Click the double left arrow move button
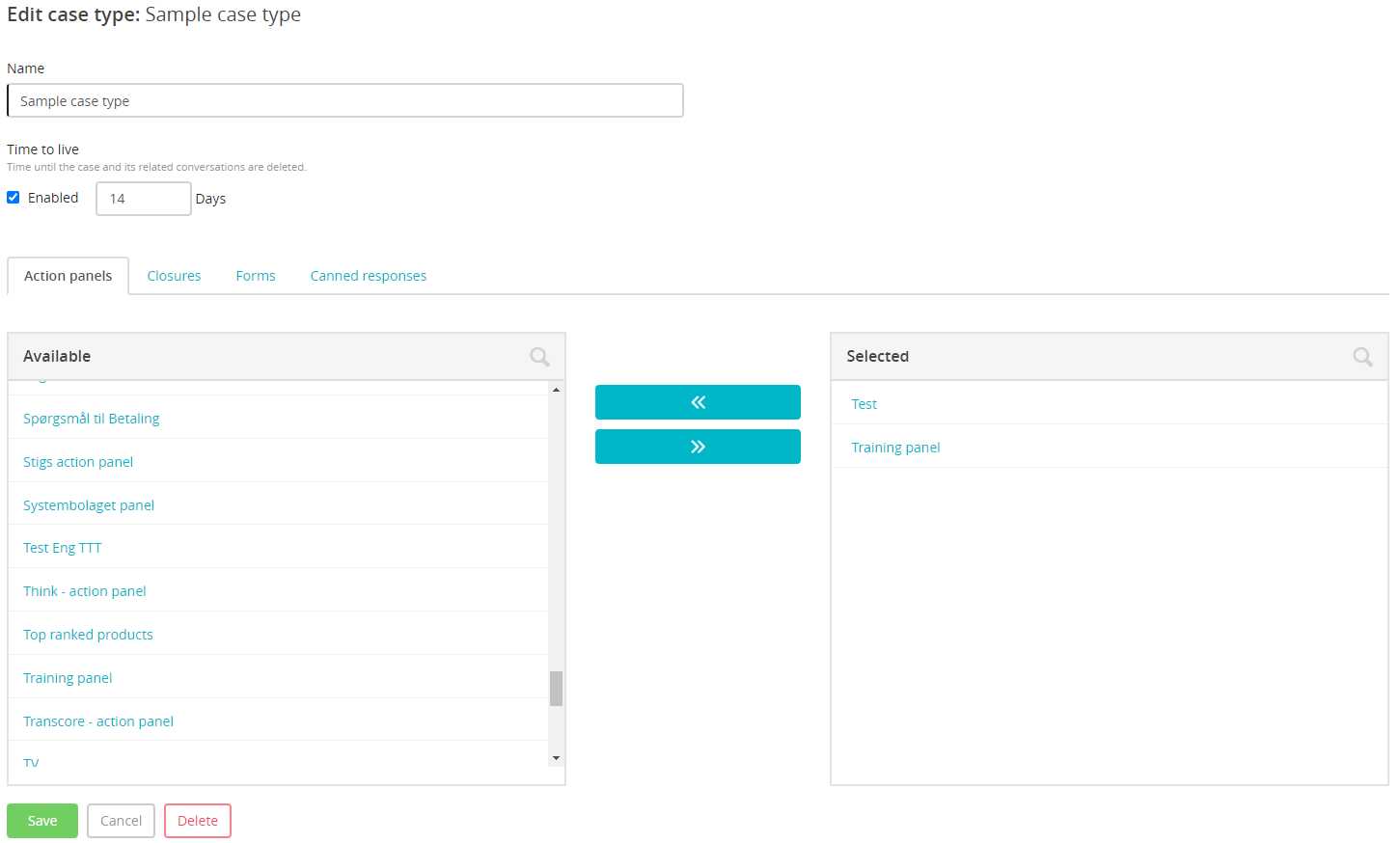The height and width of the screenshot is (843, 1400). 698,402
